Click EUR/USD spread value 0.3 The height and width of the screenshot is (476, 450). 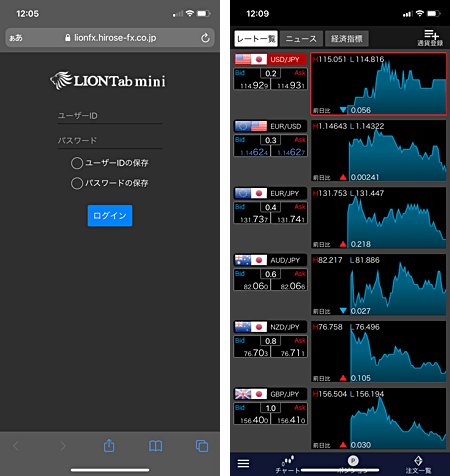click(271, 140)
